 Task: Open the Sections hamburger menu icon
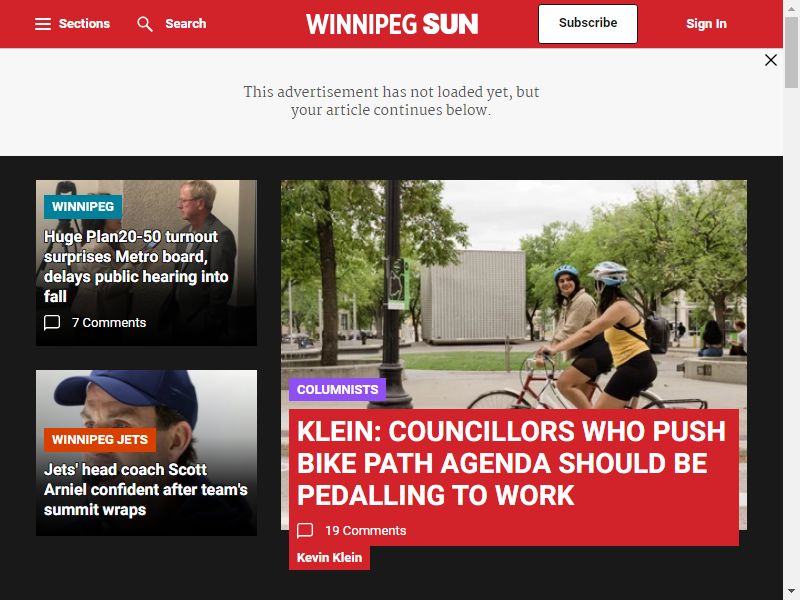pos(43,24)
